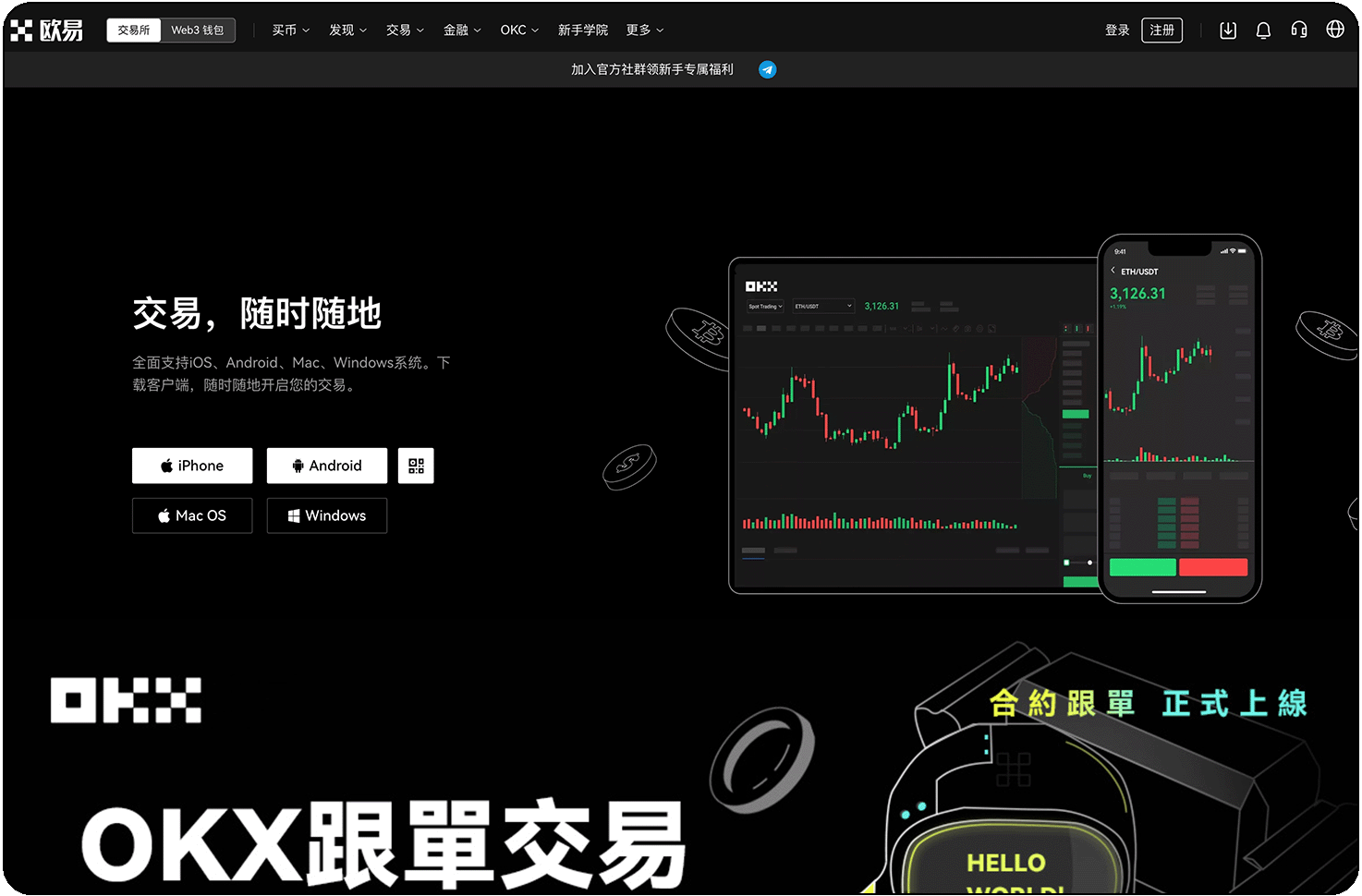Click the Mac OS download button
Screen dimensions: 1362x896
click(x=192, y=515)
